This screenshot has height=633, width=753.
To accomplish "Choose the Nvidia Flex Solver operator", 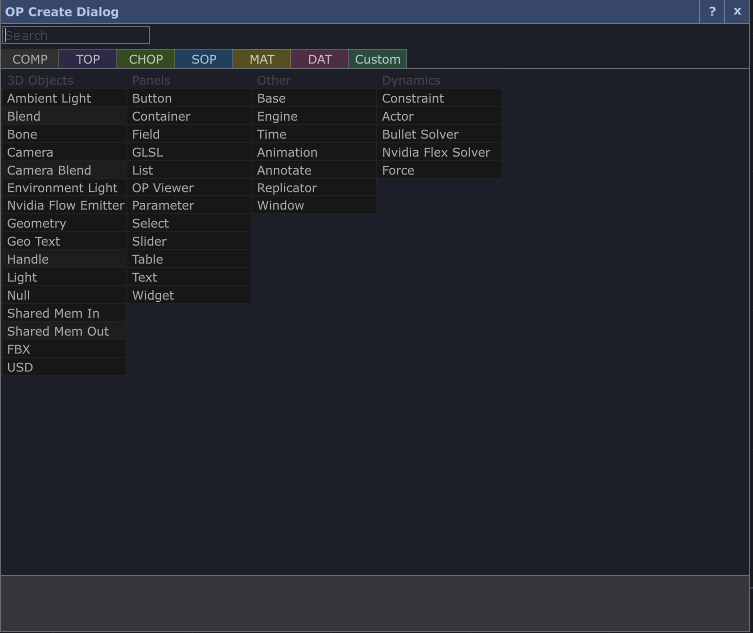I will (436, 153).
